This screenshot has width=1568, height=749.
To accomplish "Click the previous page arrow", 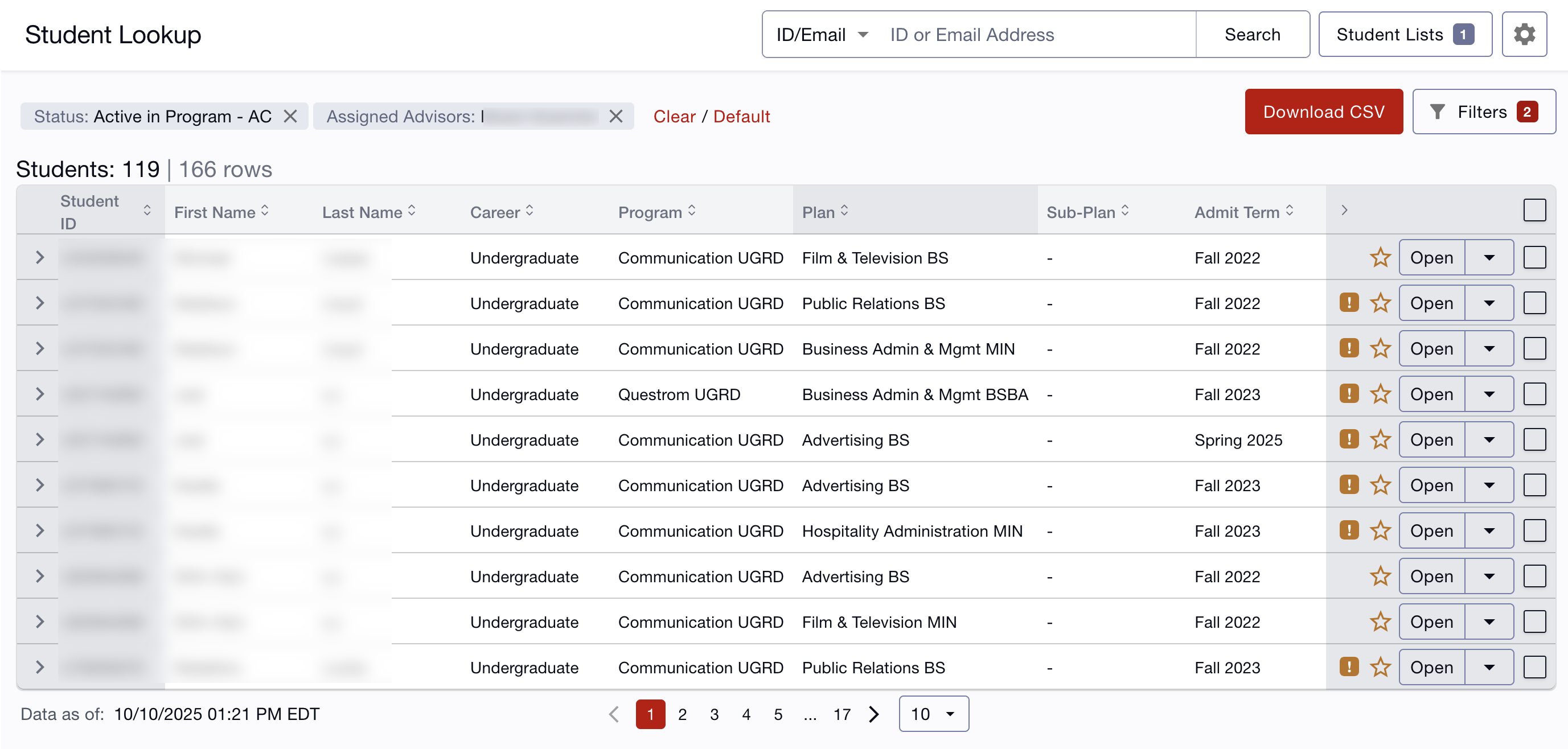I will [614, 714].
